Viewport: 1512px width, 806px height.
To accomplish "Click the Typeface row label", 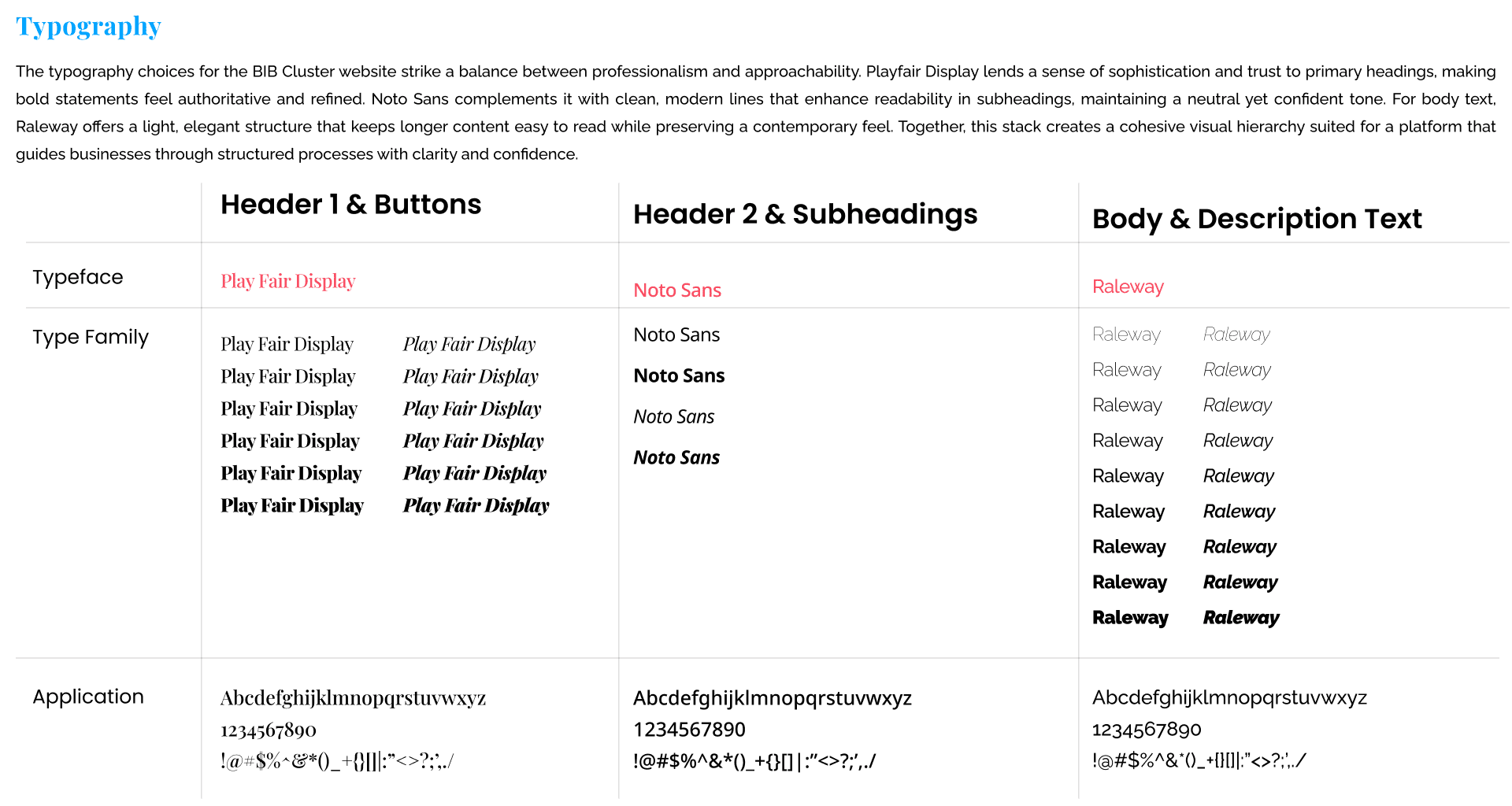I will pyautogui.click(x=77, y=277).
